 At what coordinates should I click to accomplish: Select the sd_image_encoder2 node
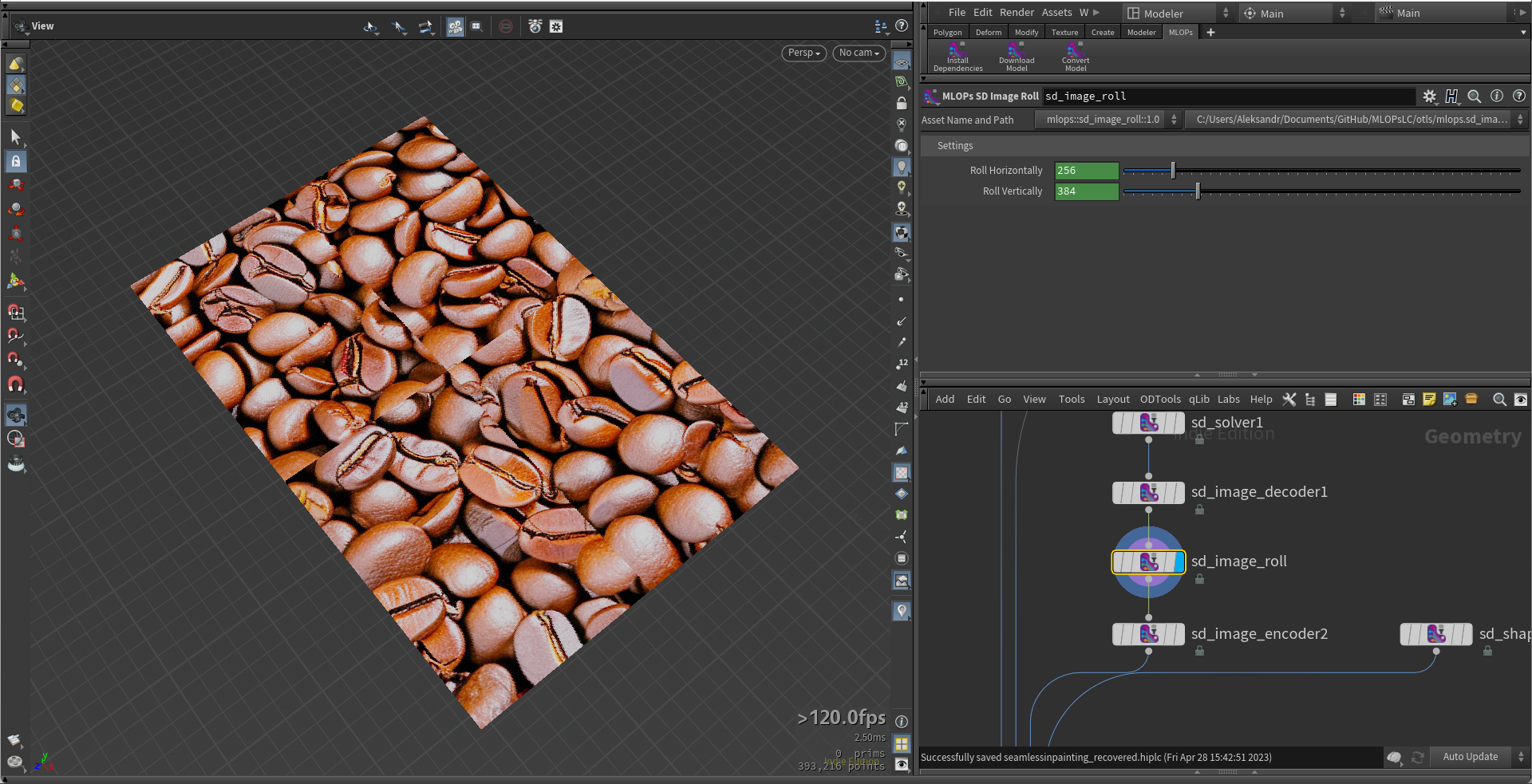(1148, 635)
